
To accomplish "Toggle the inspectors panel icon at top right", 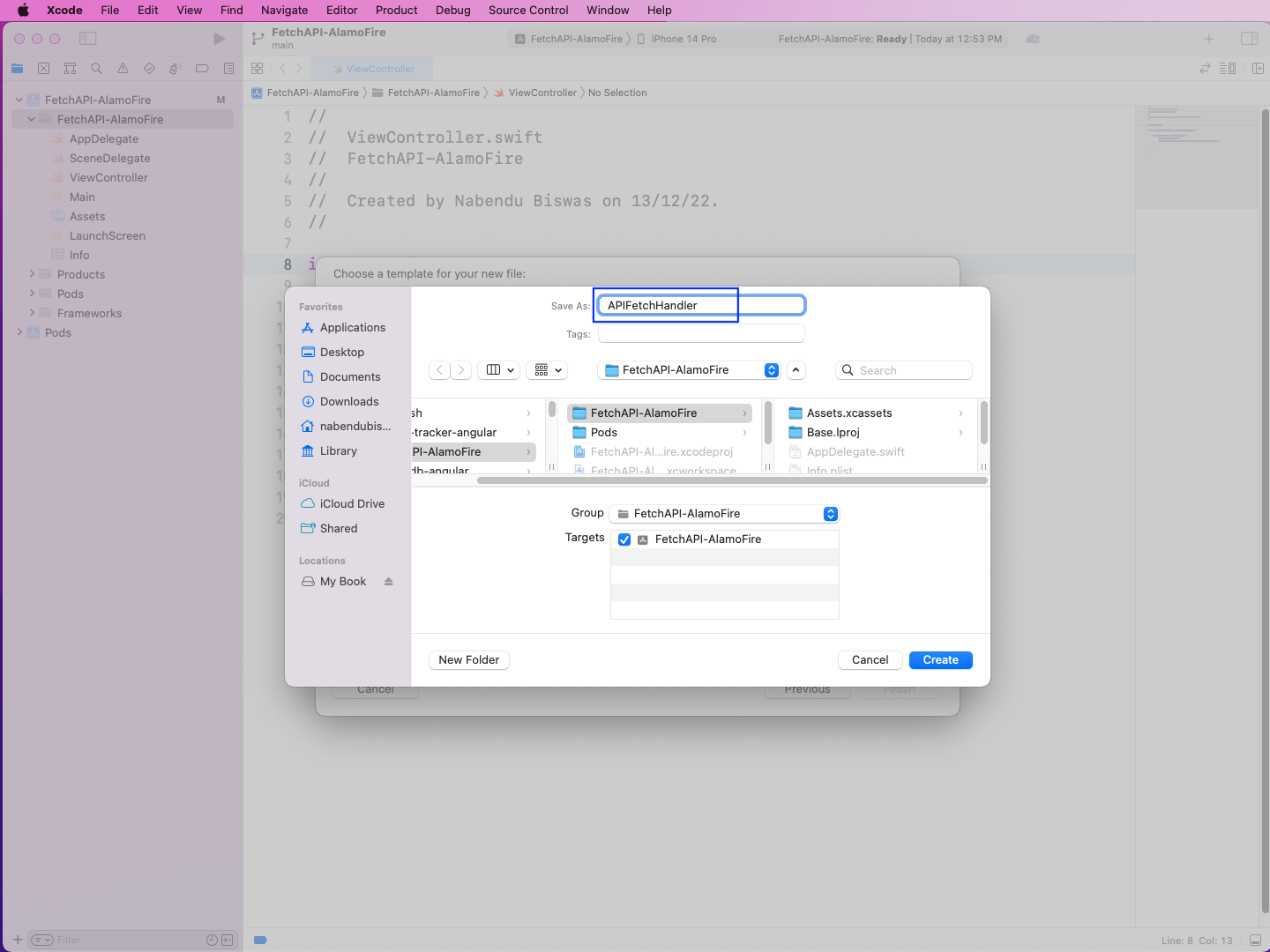I will [1249, 39].
